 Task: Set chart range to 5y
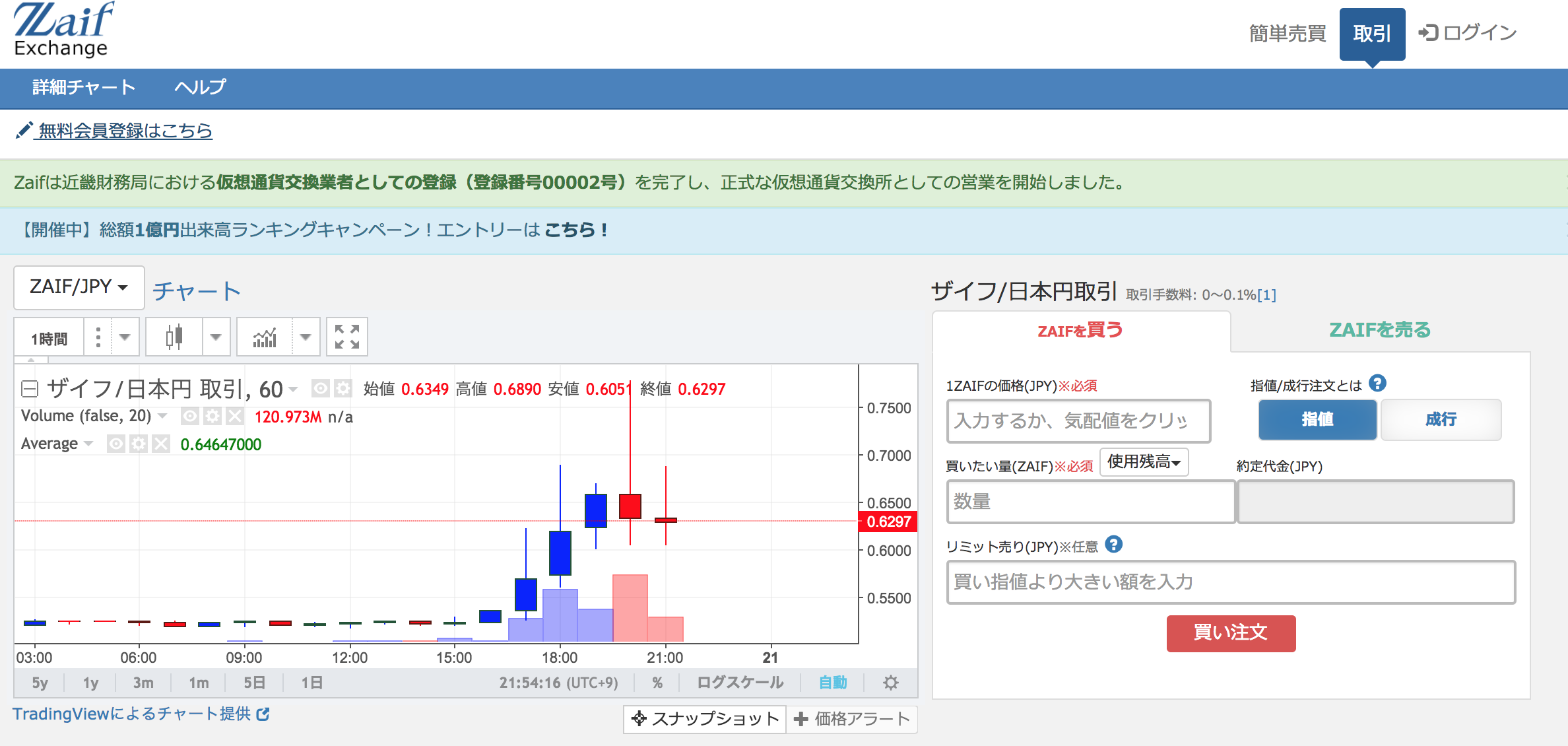pyautogui.click(x=40, y=683)
